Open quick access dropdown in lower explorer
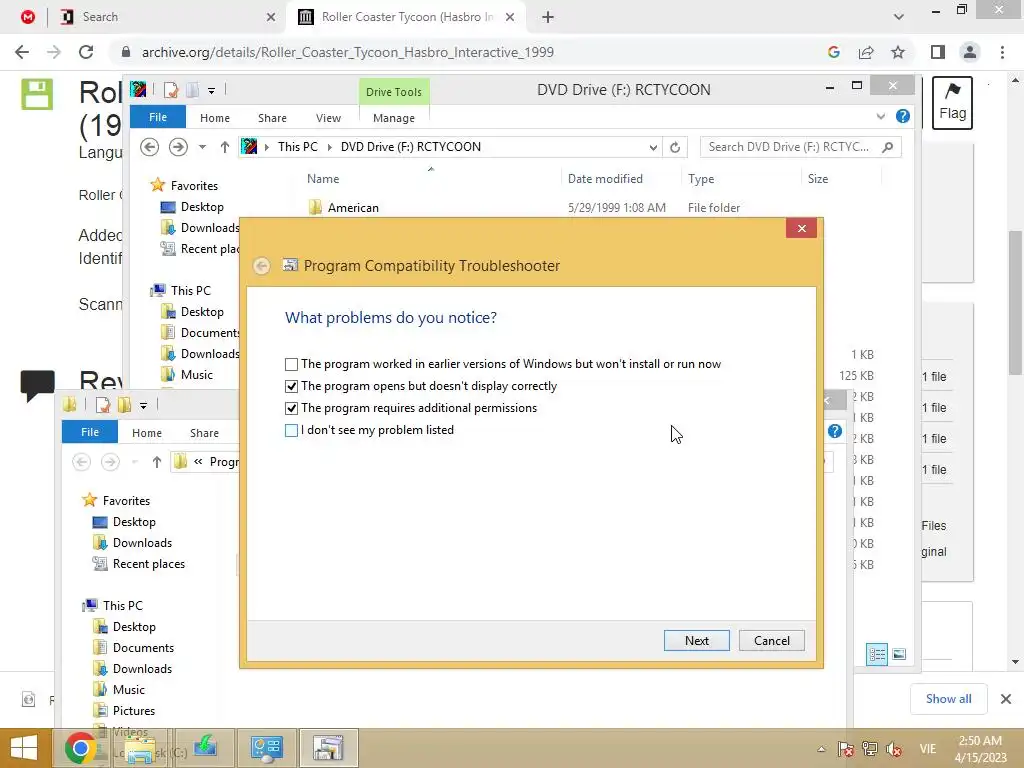Image resolution: width=1024 pixels, height=768 pixels. (x=144, y=406)
